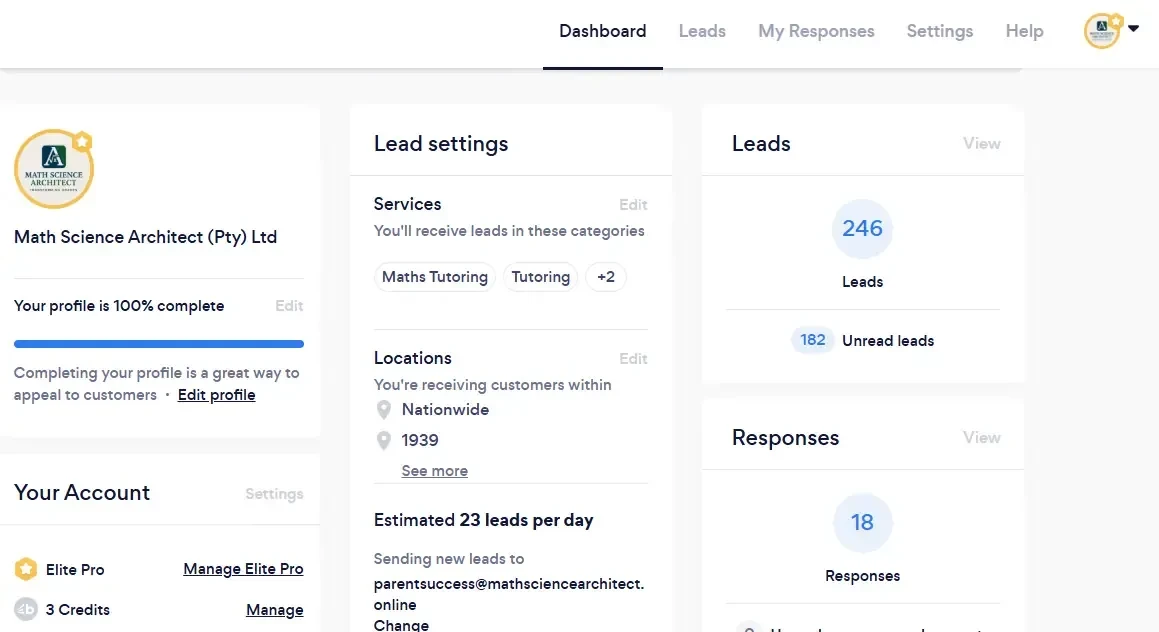Click the credits coin icon

coord(26,609)
